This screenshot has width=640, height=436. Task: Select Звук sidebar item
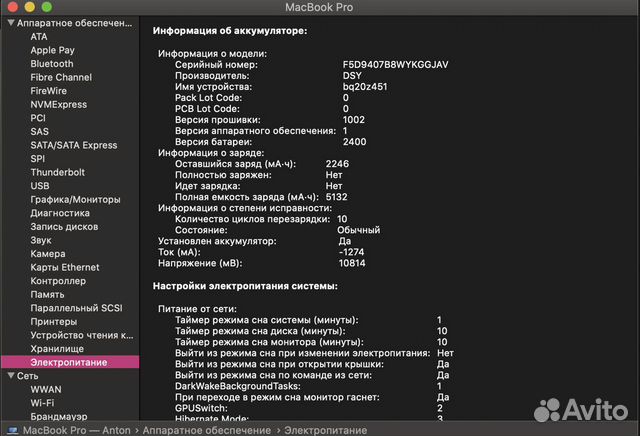click(x=41, y=240)
